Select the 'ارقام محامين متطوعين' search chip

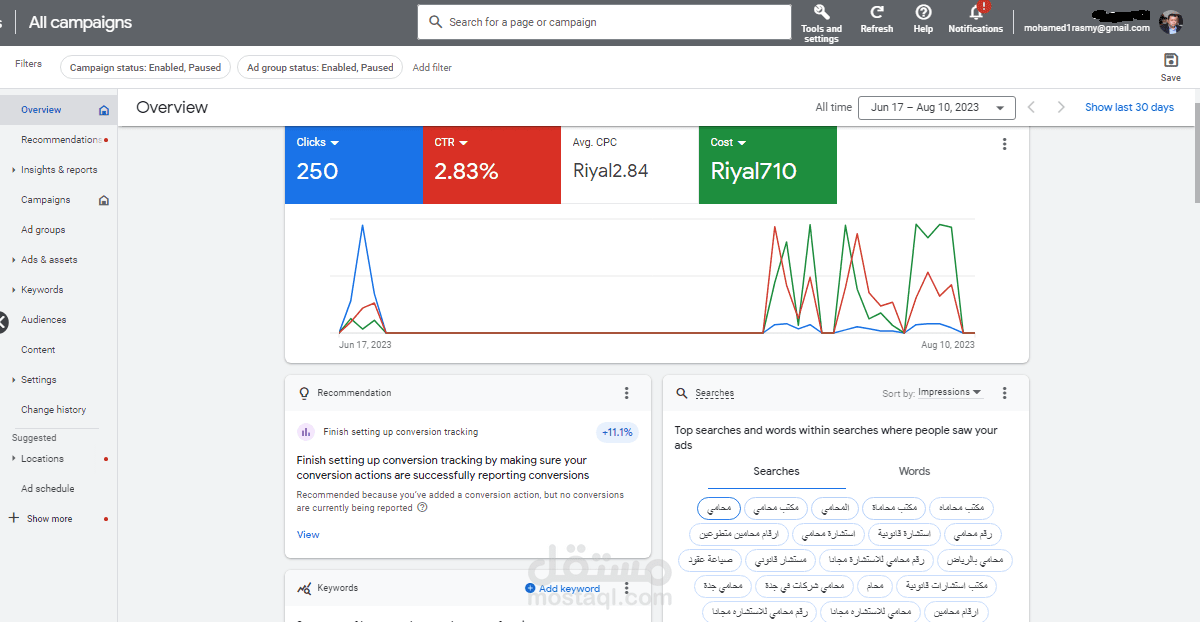click(739, 534)
